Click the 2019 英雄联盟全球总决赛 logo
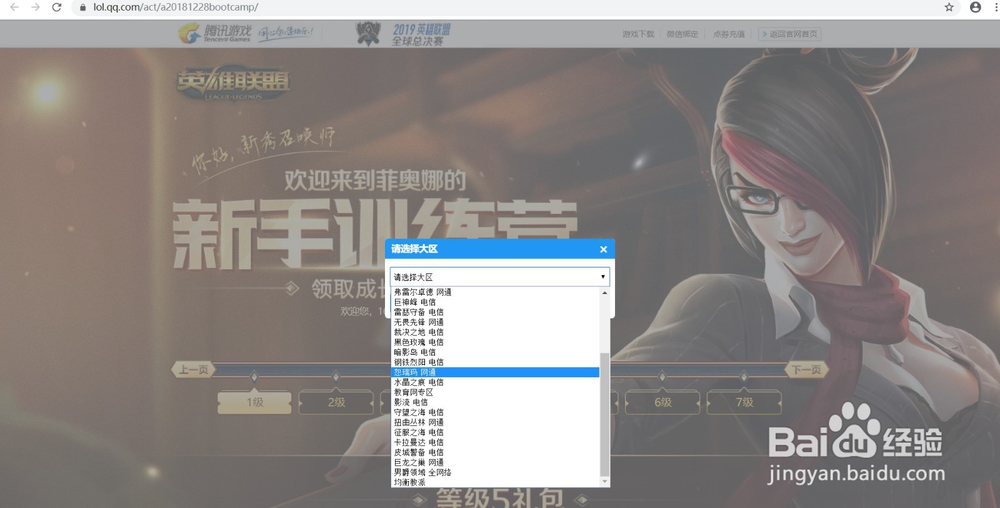Image resolution: width=1000 pixels, height=508 pixels. pos(403,34)
